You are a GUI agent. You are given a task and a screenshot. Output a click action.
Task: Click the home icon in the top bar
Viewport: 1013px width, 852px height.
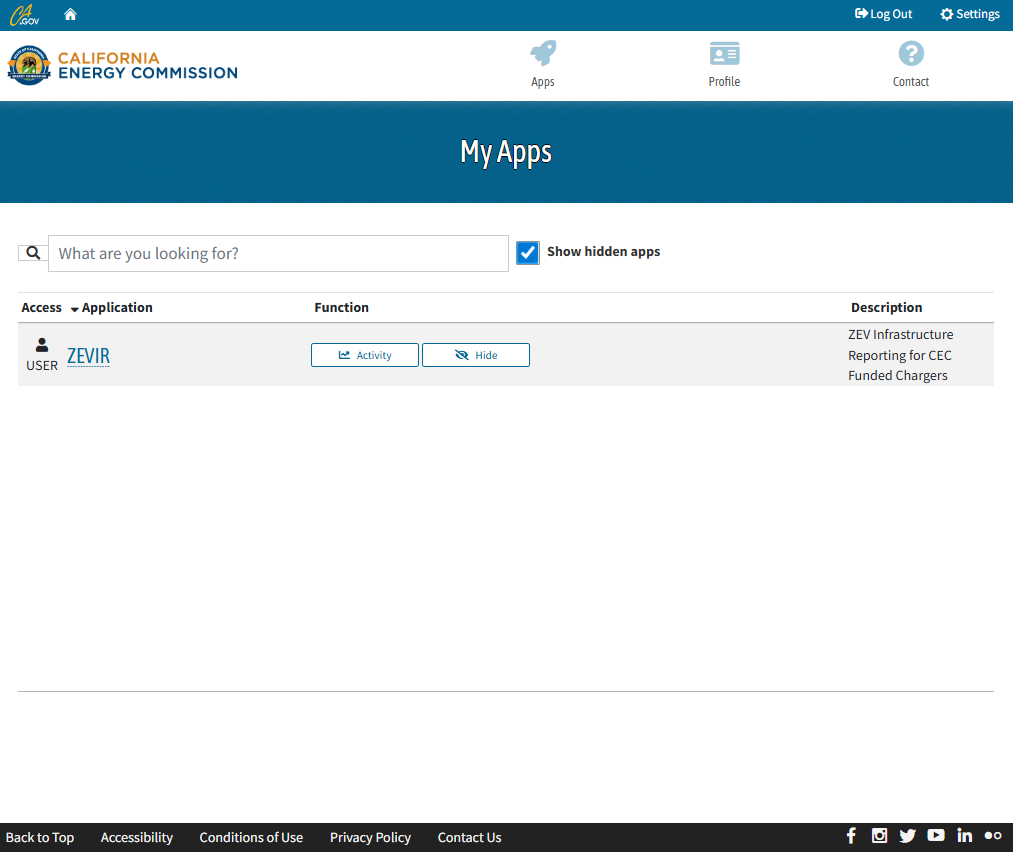pos(69,14)
